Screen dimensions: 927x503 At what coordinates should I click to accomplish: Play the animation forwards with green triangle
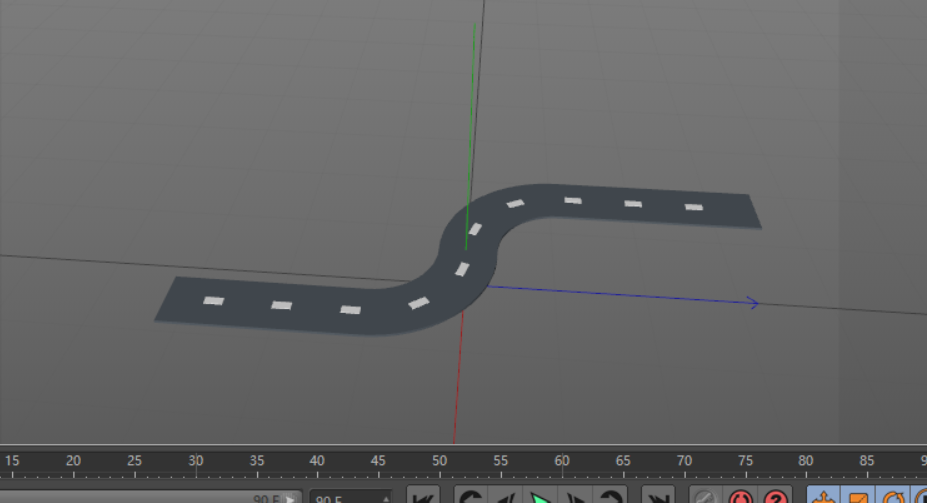(x=540, y=496)
